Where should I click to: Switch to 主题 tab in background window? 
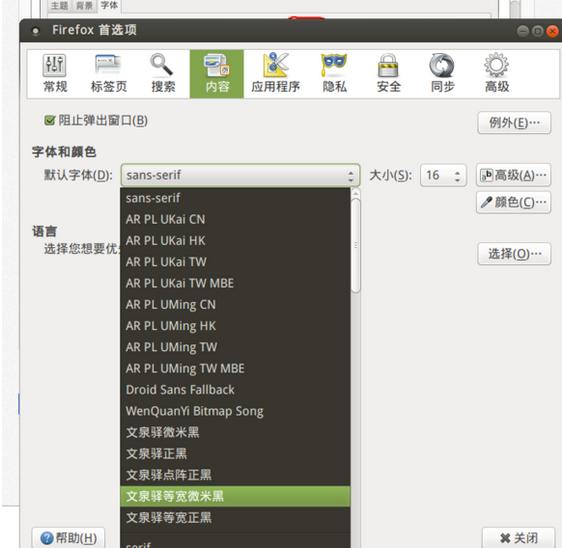[59, 5]
